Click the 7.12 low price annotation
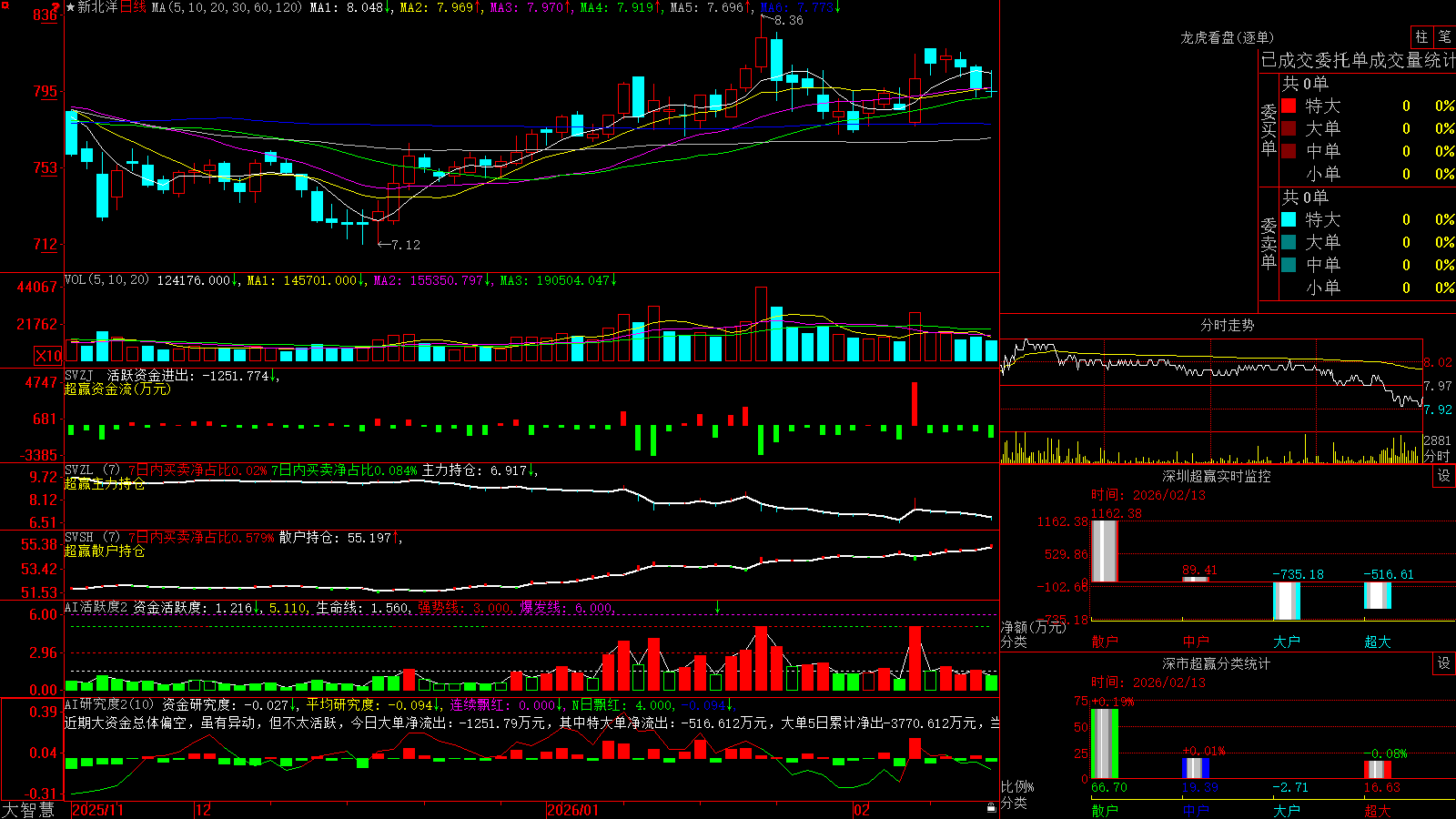 (406, 245)
